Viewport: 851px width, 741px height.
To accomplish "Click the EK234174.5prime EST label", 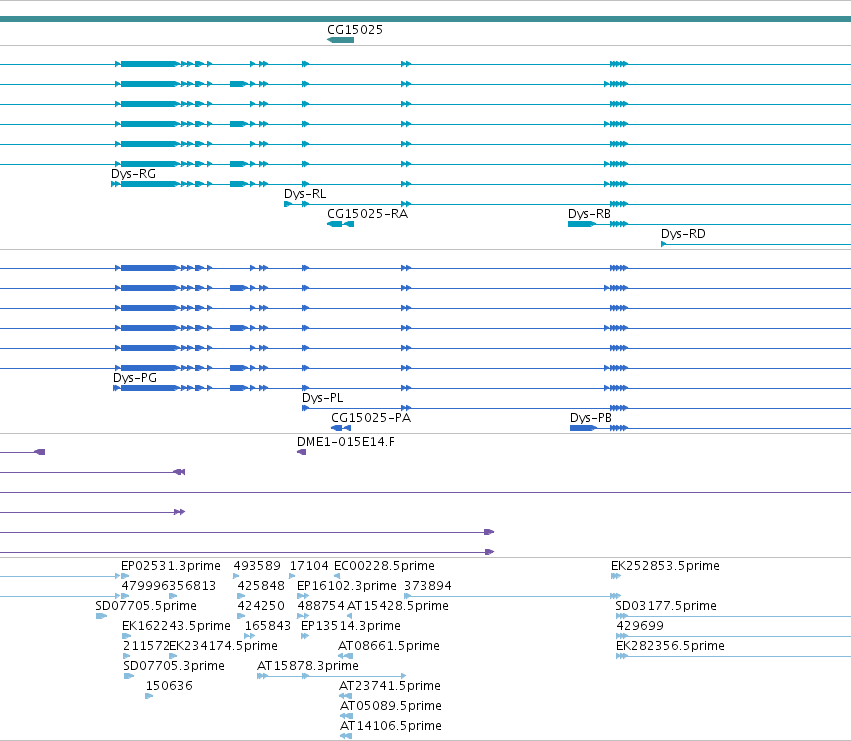I will pyautogui.click(x=224, y=646).
